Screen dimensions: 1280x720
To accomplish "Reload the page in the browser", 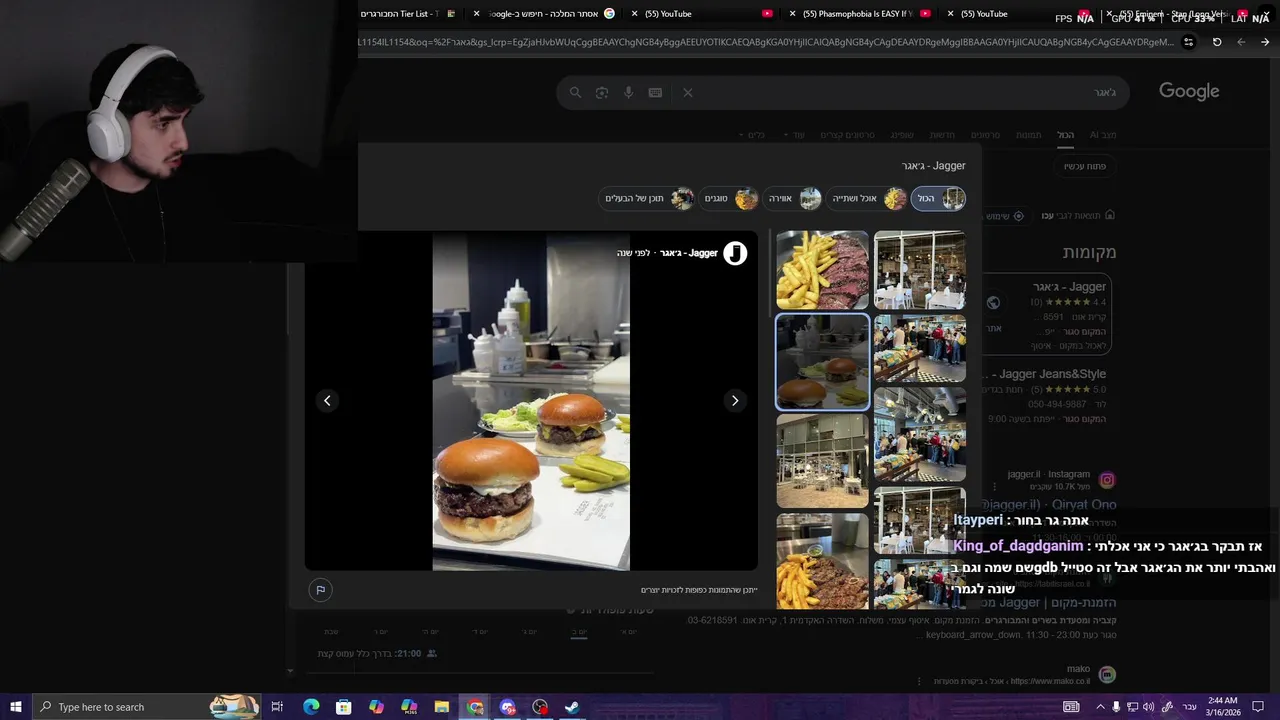I will click(x=1217, y=42).
